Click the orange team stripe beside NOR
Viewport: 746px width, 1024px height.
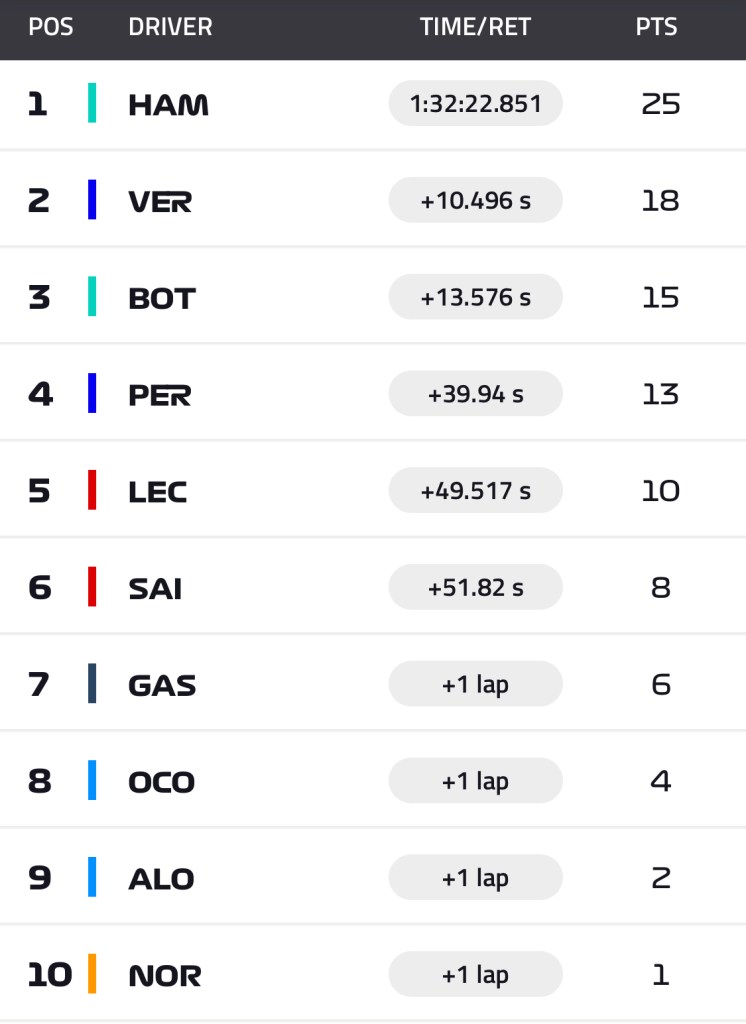pos(92,975)
